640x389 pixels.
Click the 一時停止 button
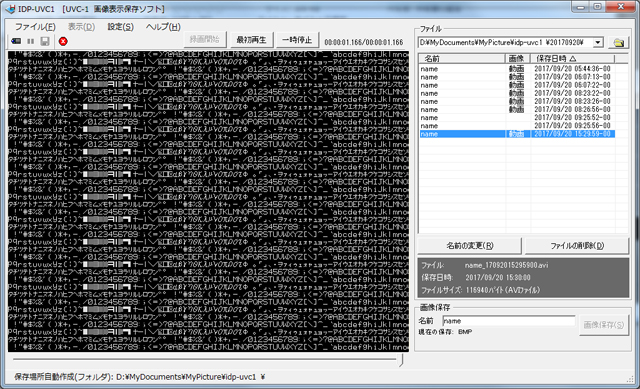tap(297, 40)
